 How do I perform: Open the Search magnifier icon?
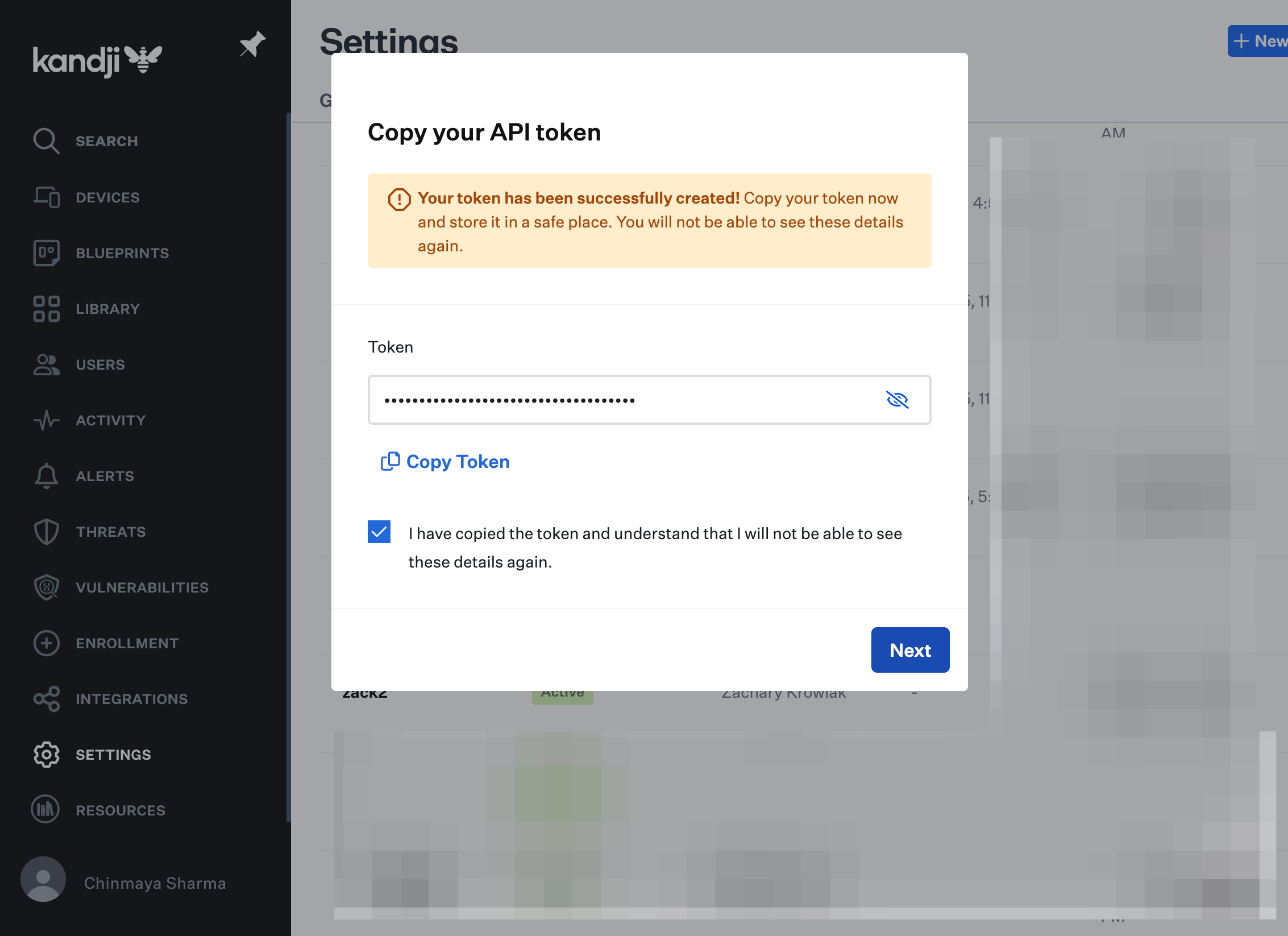46,141
